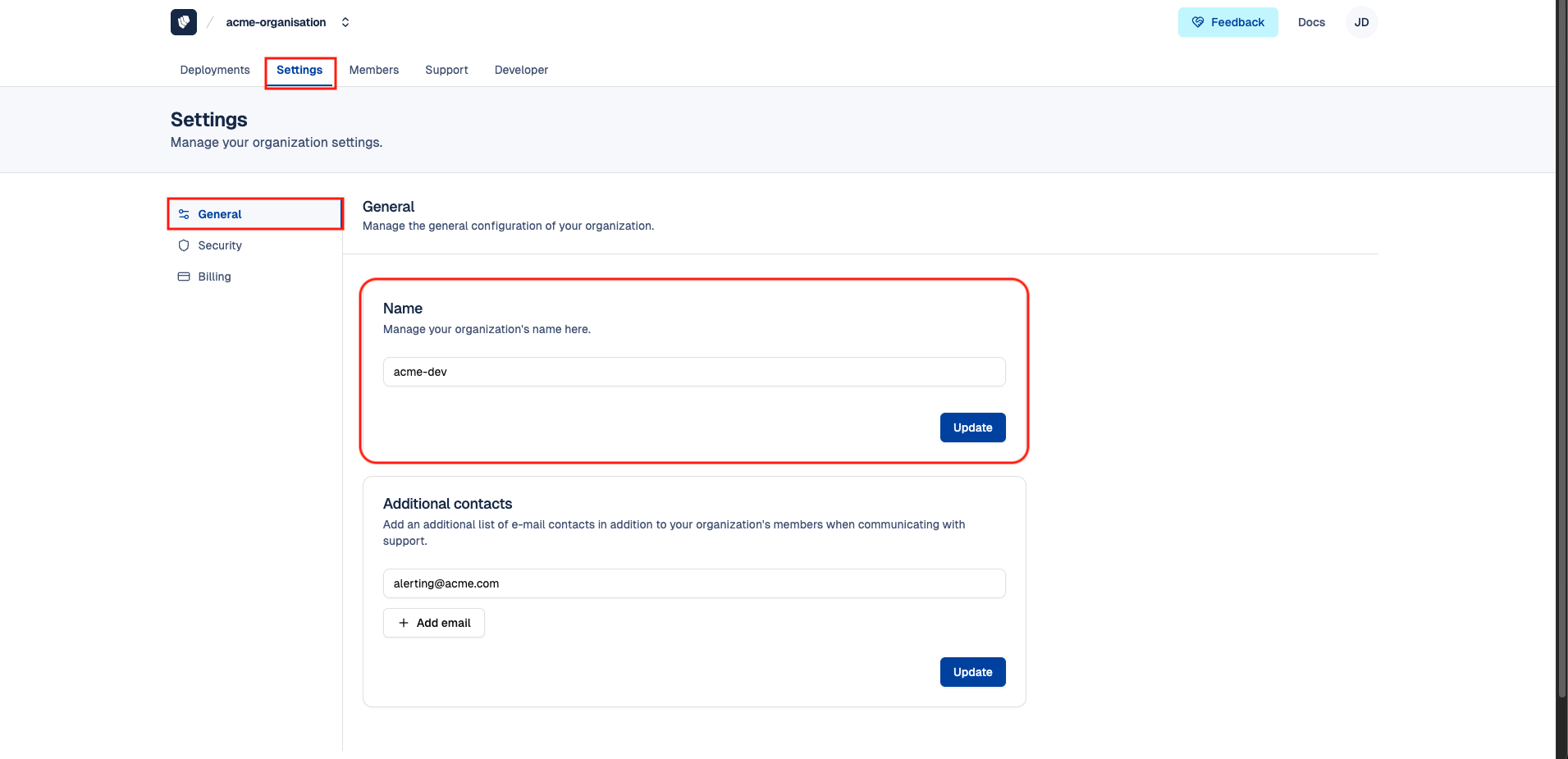
Task: Click the plus Add email button
Action: point(434,623)
